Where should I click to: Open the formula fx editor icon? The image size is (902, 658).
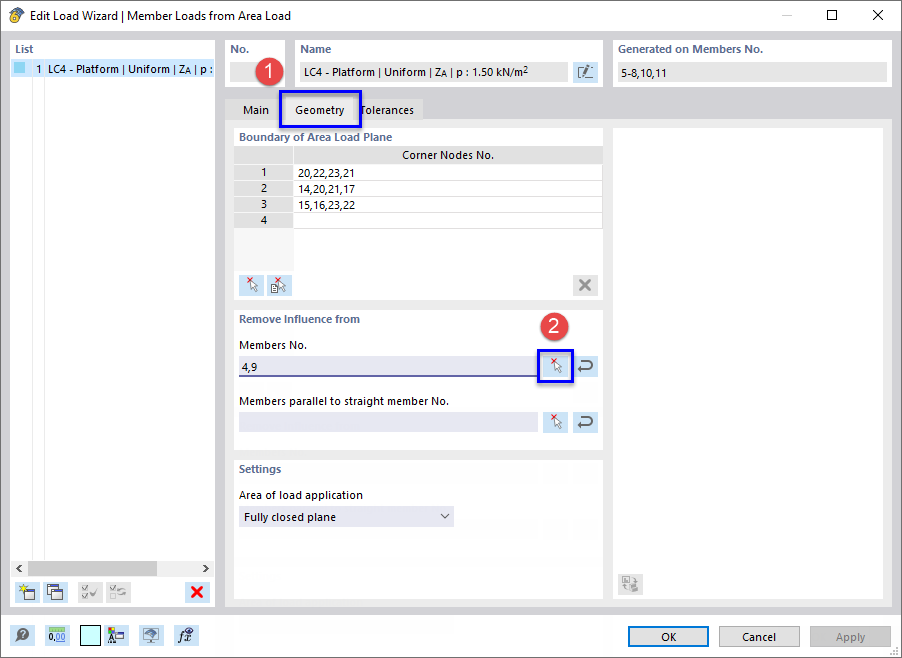pos(186,636)
